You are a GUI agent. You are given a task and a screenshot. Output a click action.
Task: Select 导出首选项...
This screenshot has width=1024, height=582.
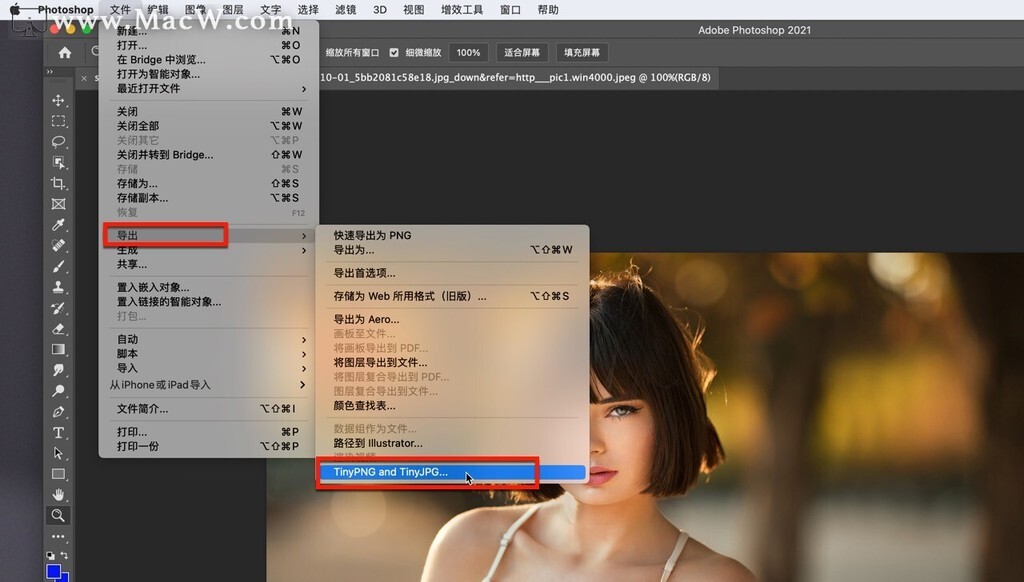pyautogui.click(x=452, y=273)
